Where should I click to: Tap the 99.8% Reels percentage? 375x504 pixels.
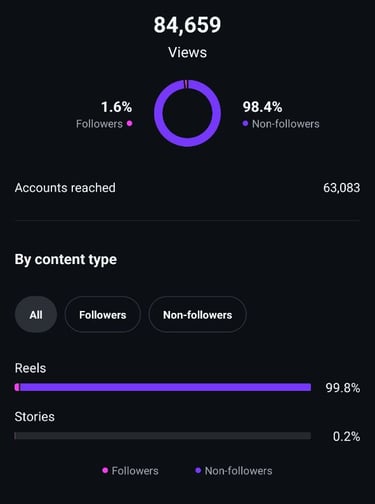point(343,388)
